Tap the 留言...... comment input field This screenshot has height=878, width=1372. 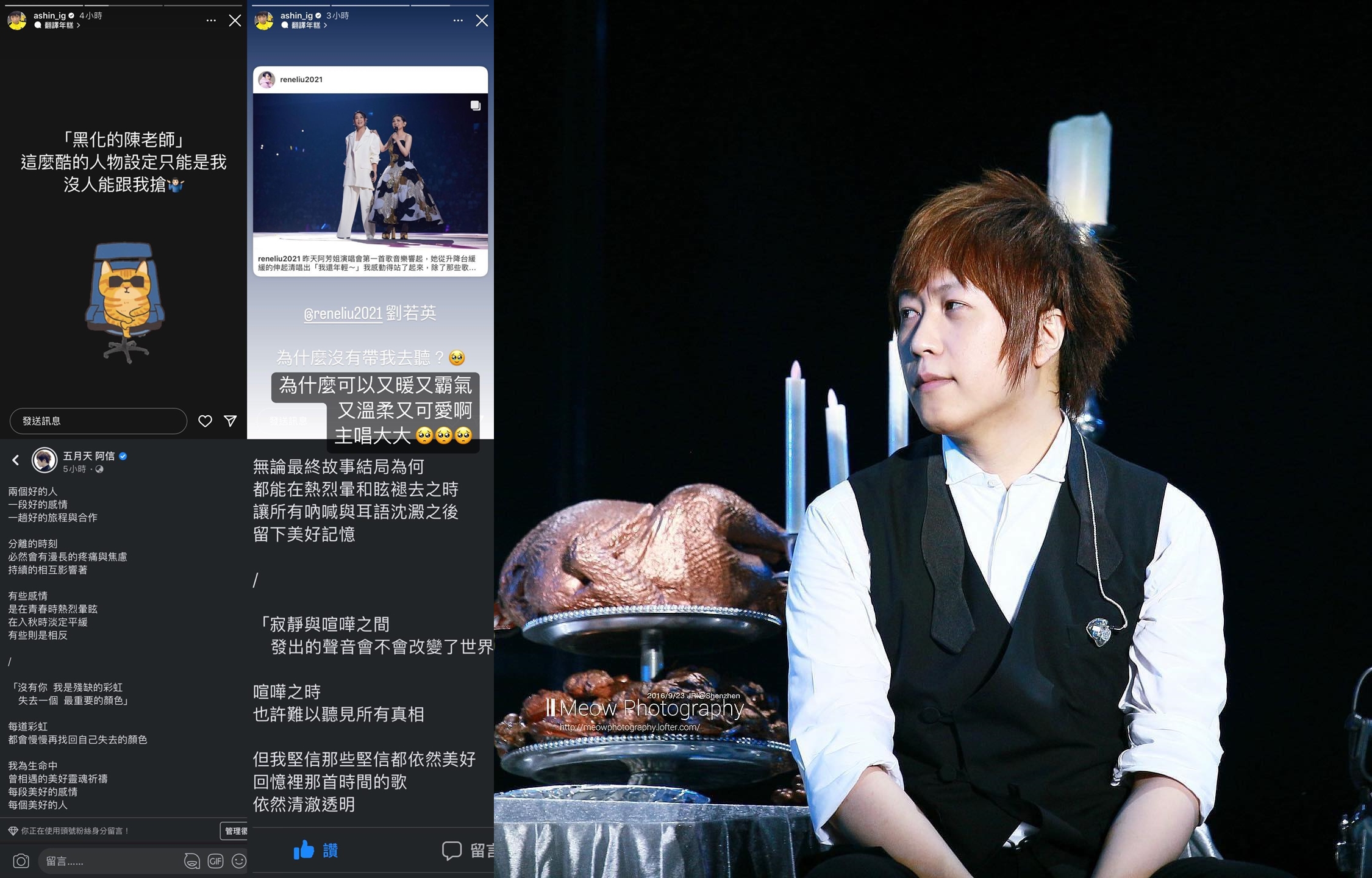point(110,861)
